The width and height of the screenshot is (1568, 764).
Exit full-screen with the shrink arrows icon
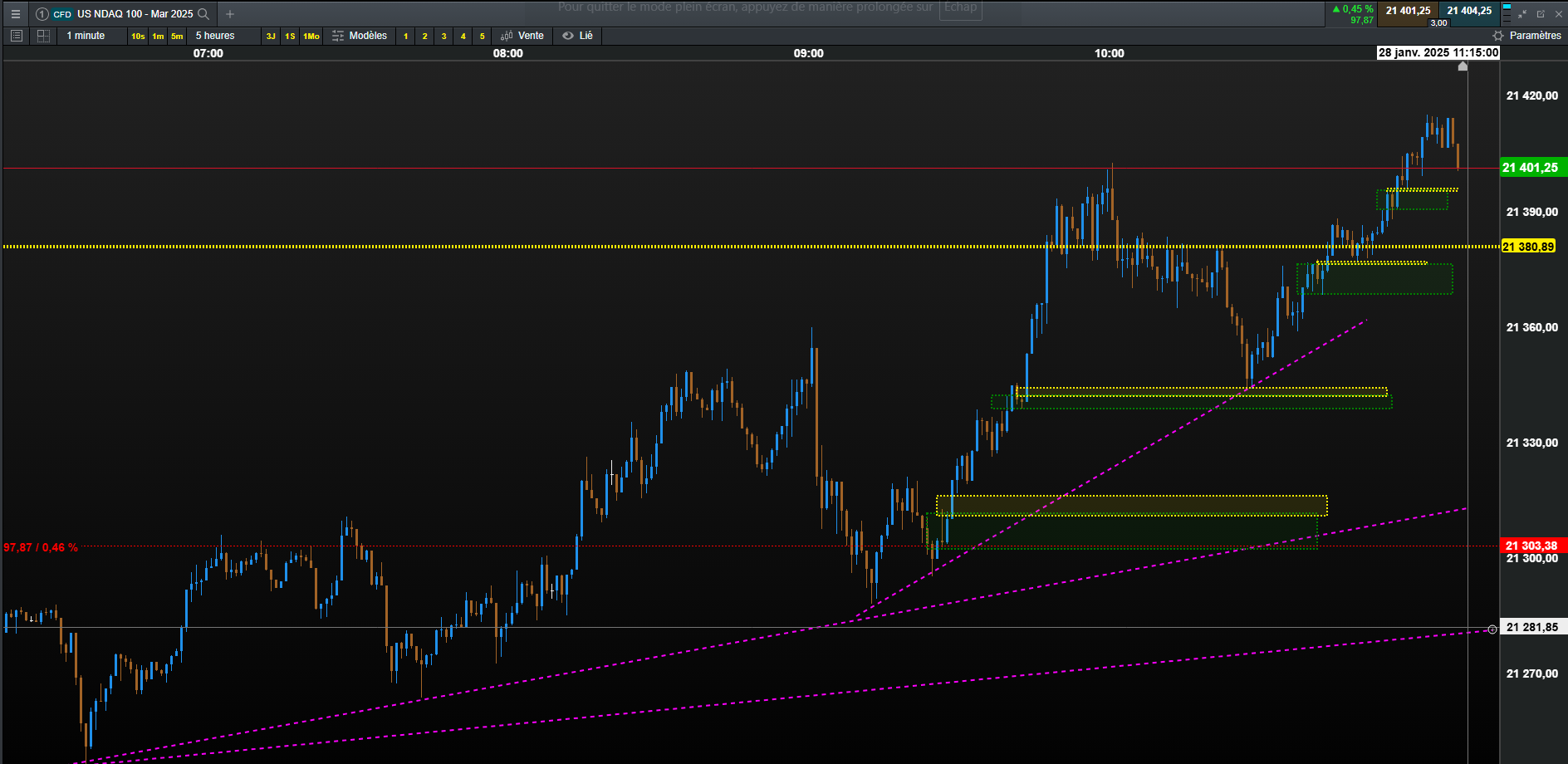1522,14
